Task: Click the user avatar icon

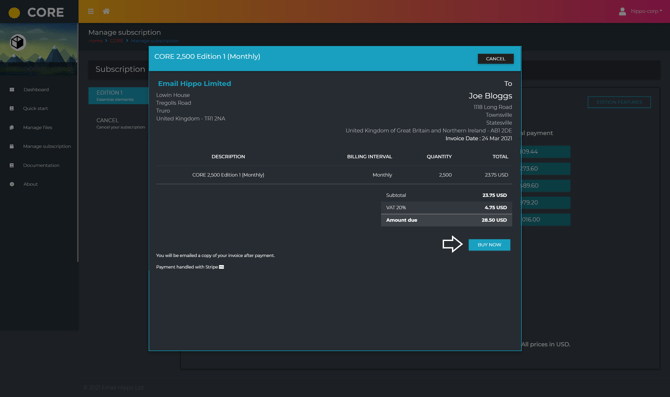Action: 622,12
